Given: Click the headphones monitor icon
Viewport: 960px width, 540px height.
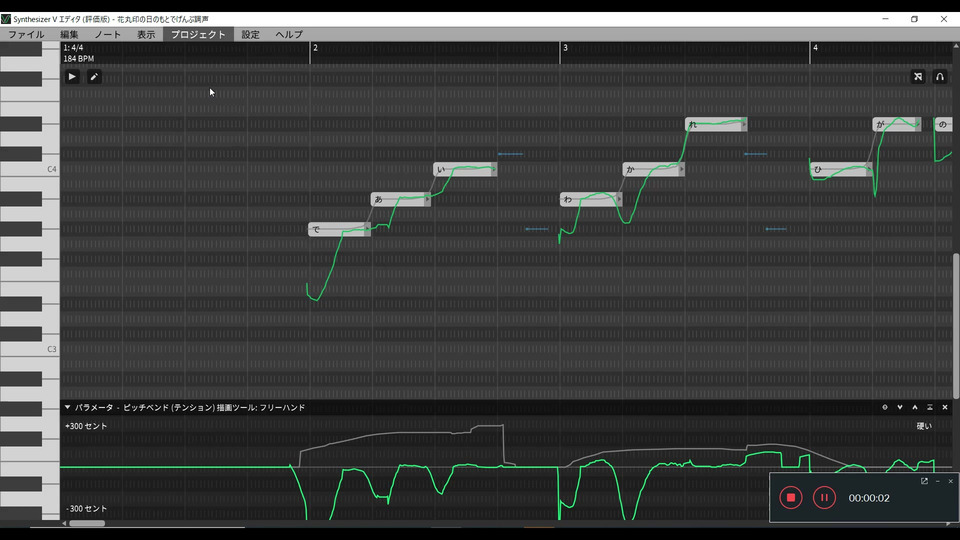Looking at the screenshot, I should pyautogui.click(x=940, y=77).
